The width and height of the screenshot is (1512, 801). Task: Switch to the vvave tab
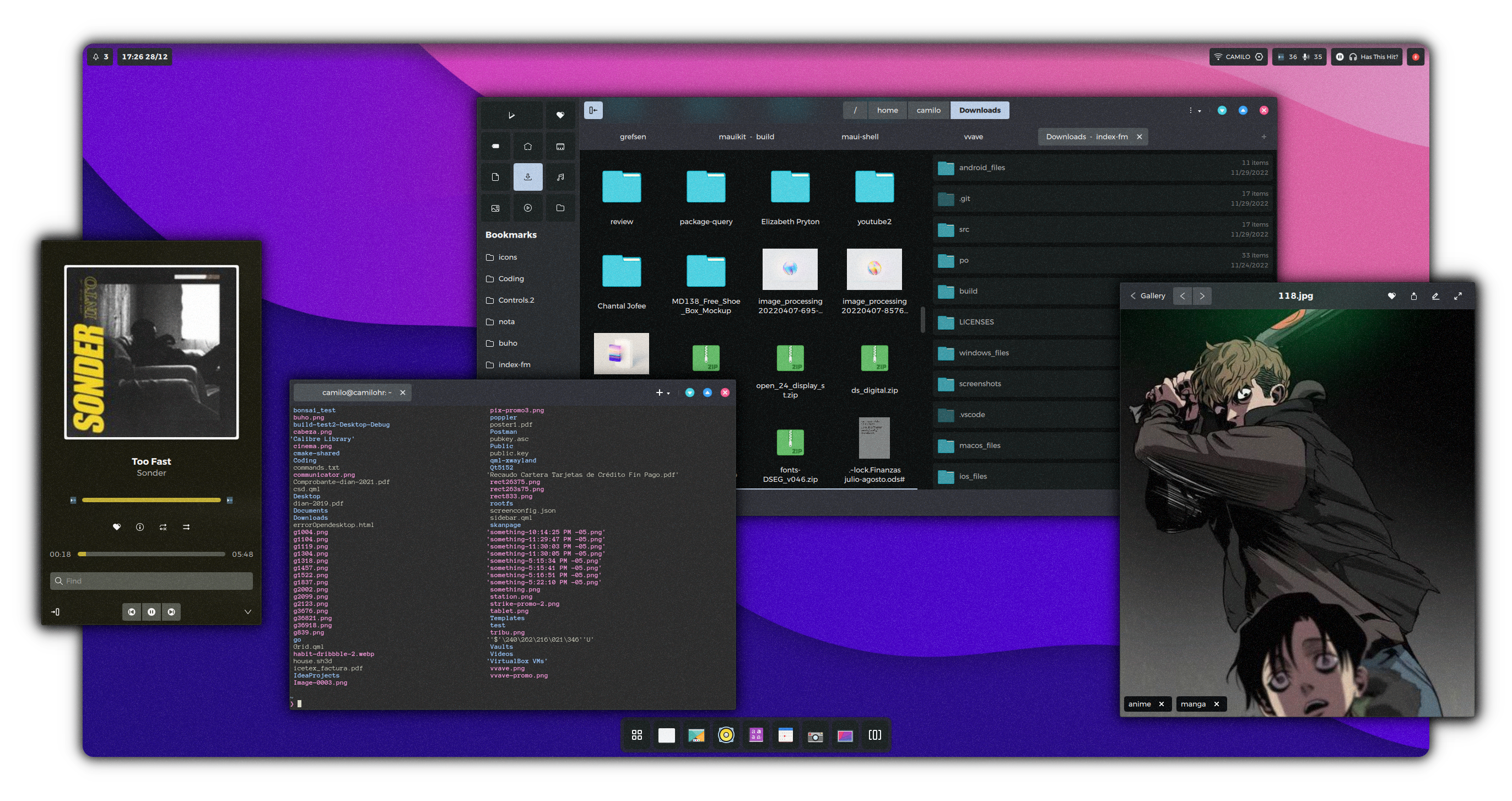[x=973, y=137]
